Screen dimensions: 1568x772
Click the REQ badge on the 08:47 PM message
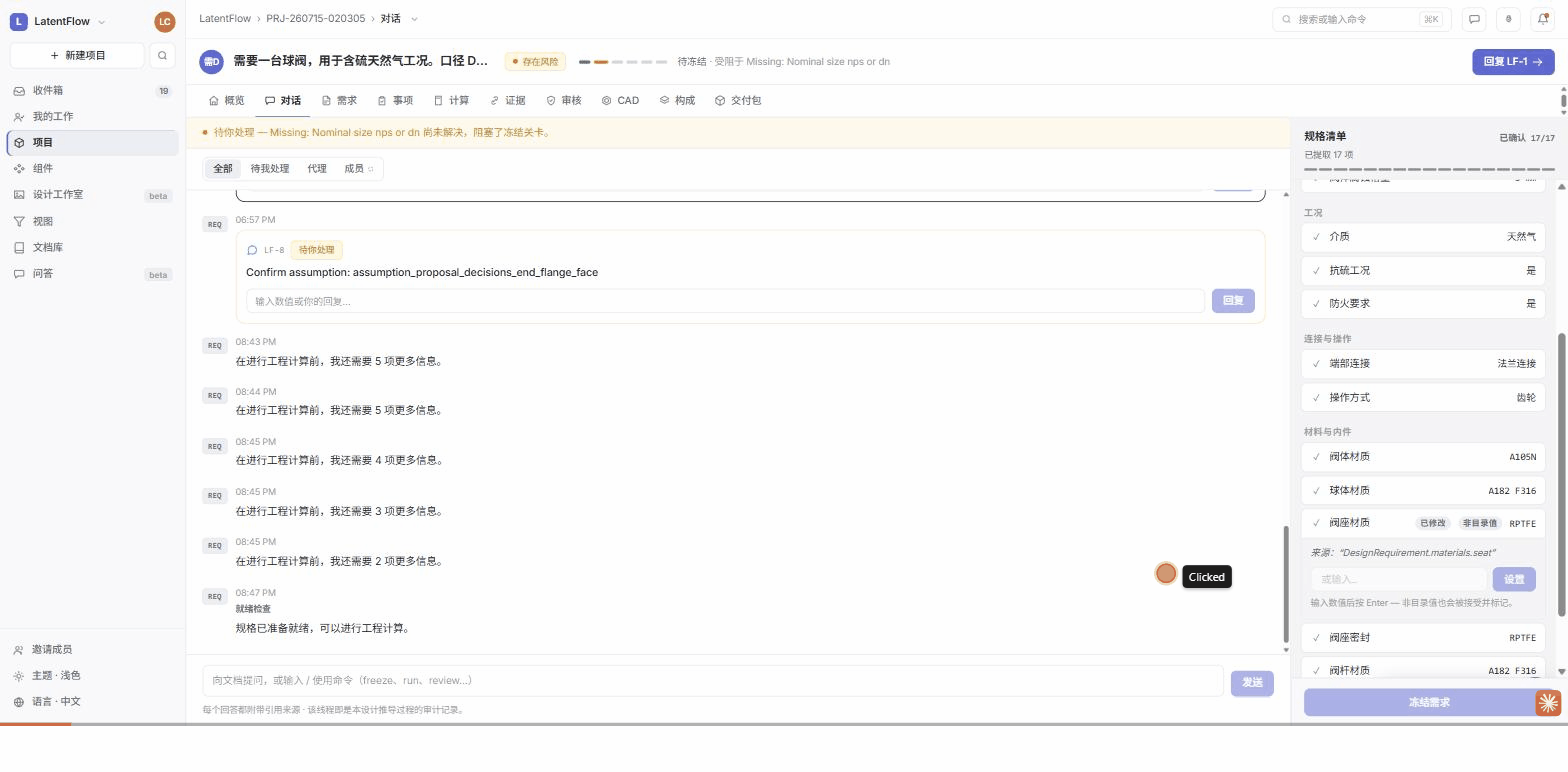click(214, 596)
